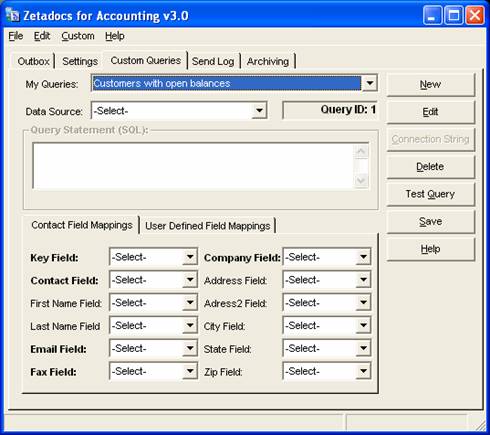Switch to the Send Log tab
This screenshot has height=435, width=490.
pos(213,61)
